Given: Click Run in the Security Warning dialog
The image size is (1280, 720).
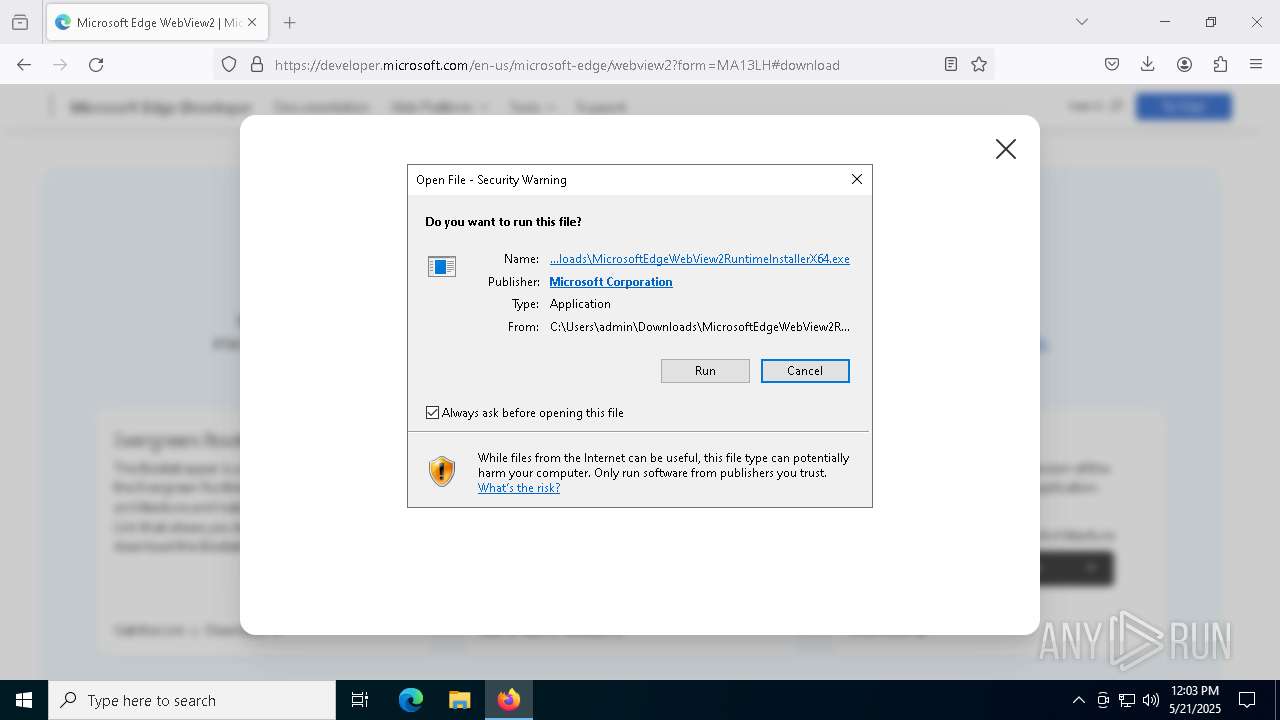Looking at the screenshot, I should click(x=705, y=371).
